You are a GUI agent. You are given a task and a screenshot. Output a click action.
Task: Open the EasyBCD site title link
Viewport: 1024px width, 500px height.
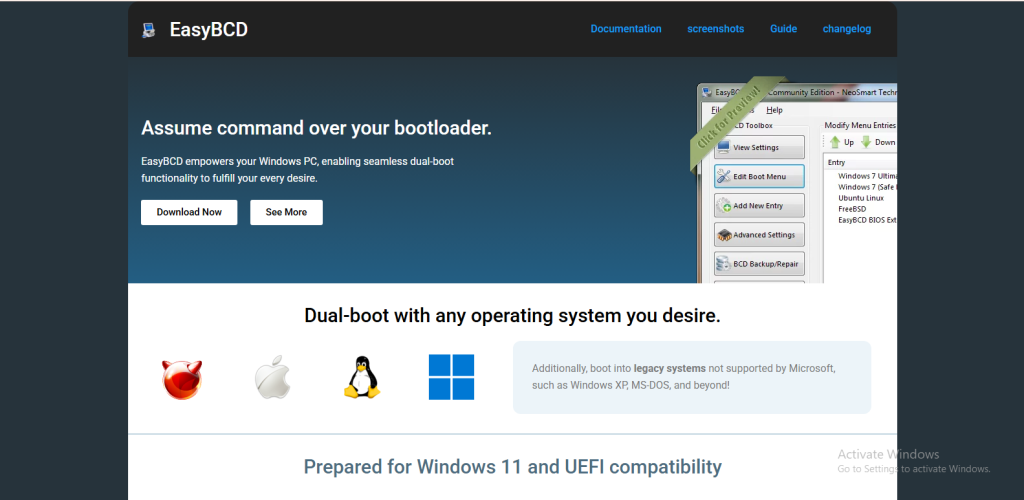click(208, 29)
